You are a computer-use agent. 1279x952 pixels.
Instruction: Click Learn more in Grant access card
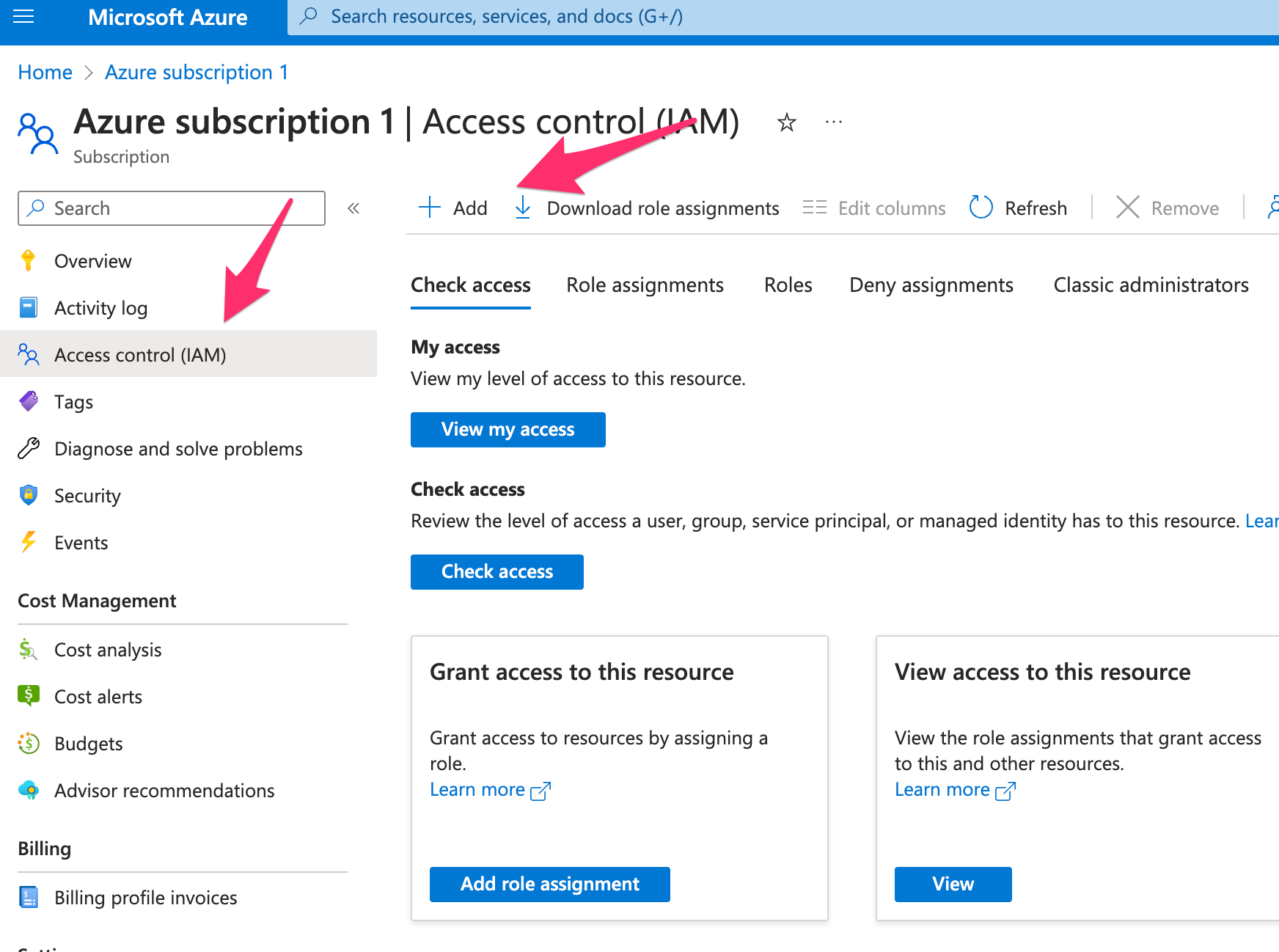pyautogui.click(x=477, y=789)
